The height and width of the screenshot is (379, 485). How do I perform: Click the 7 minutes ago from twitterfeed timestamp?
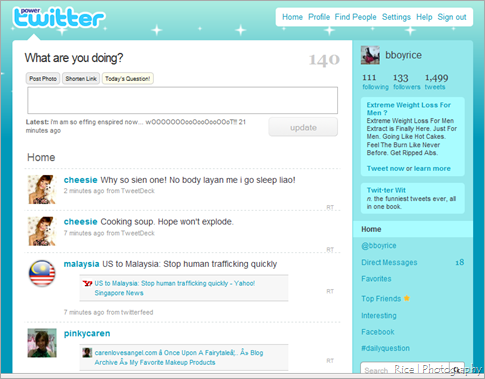108,312
